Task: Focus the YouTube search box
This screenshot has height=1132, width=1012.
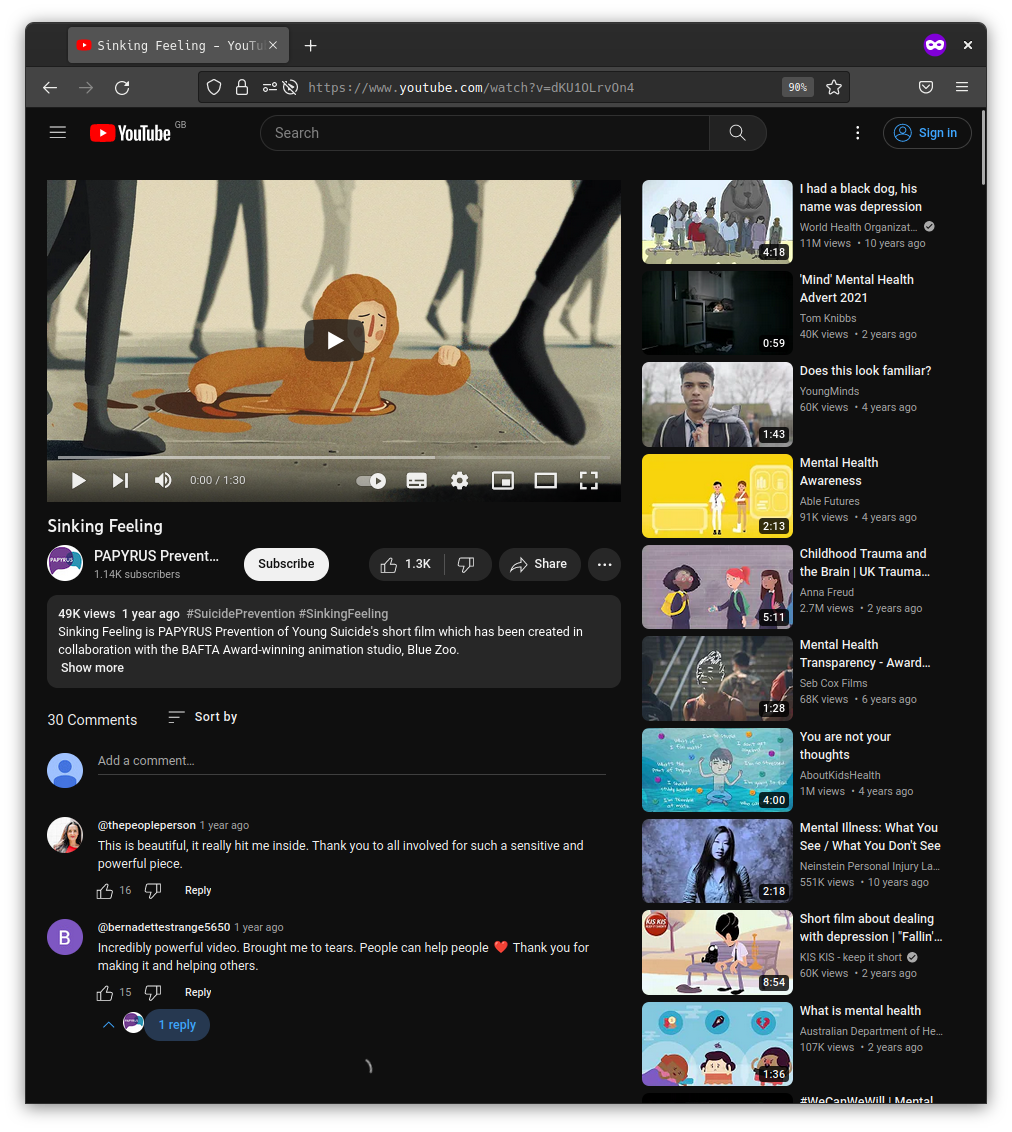Action: 485,133
